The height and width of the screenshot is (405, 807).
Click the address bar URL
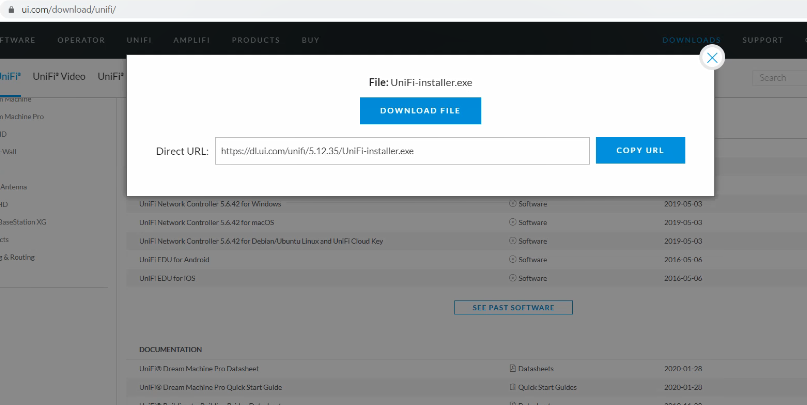68,9
